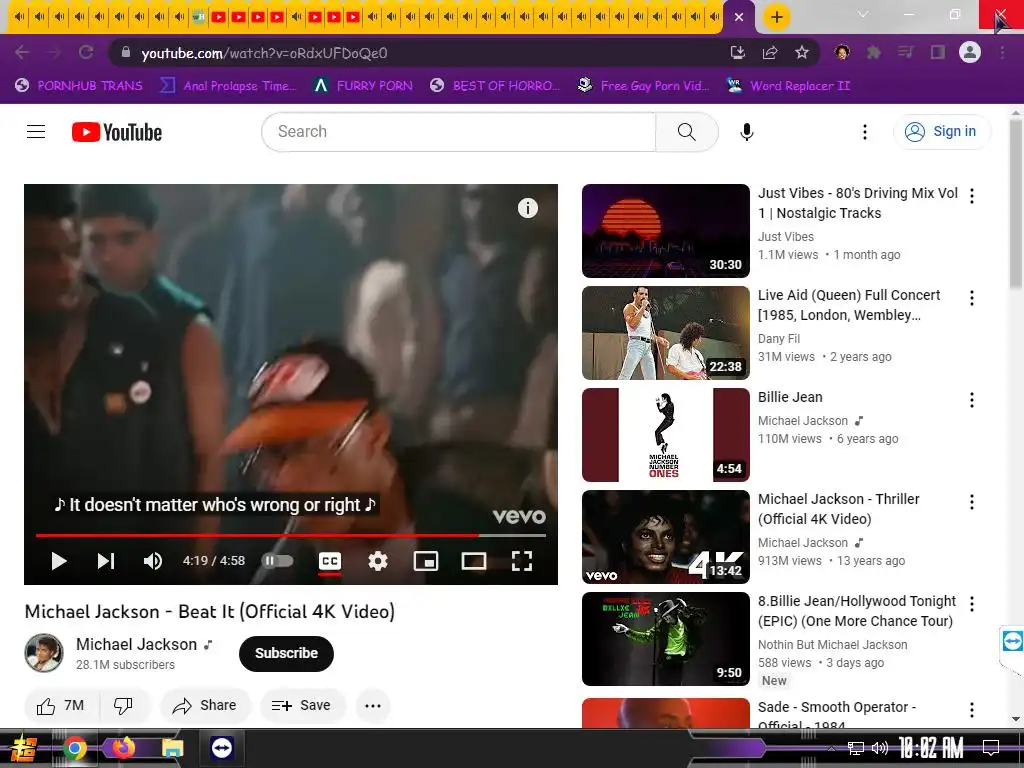
Task: Turn off closed captions (CC)
Action: (330, 561)
